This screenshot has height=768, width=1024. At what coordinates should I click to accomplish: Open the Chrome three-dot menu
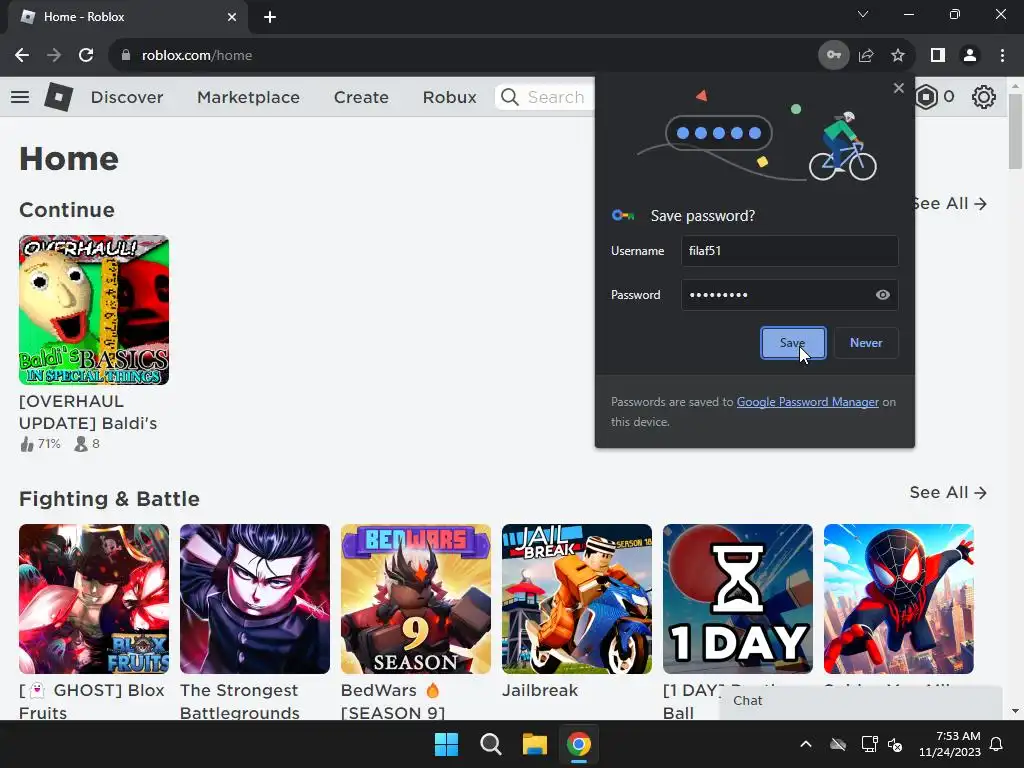pos(1002,56)
